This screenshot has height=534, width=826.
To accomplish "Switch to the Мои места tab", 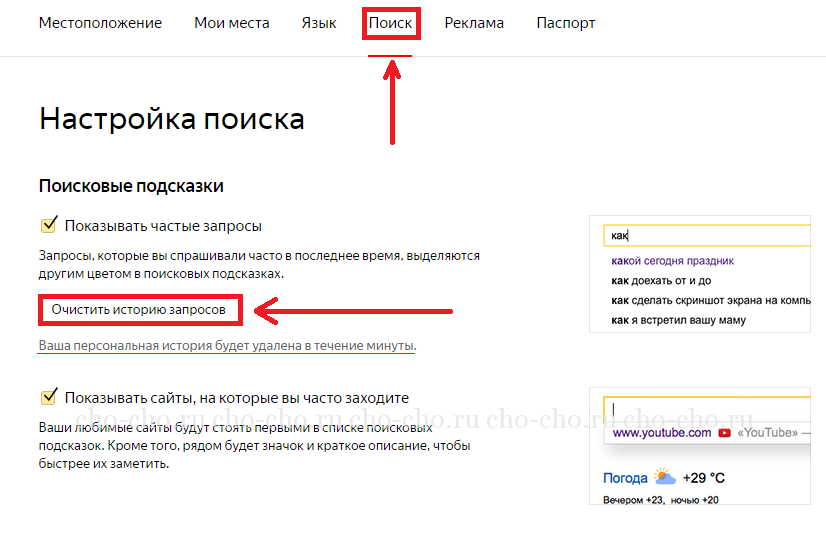I will click(231, 23).
